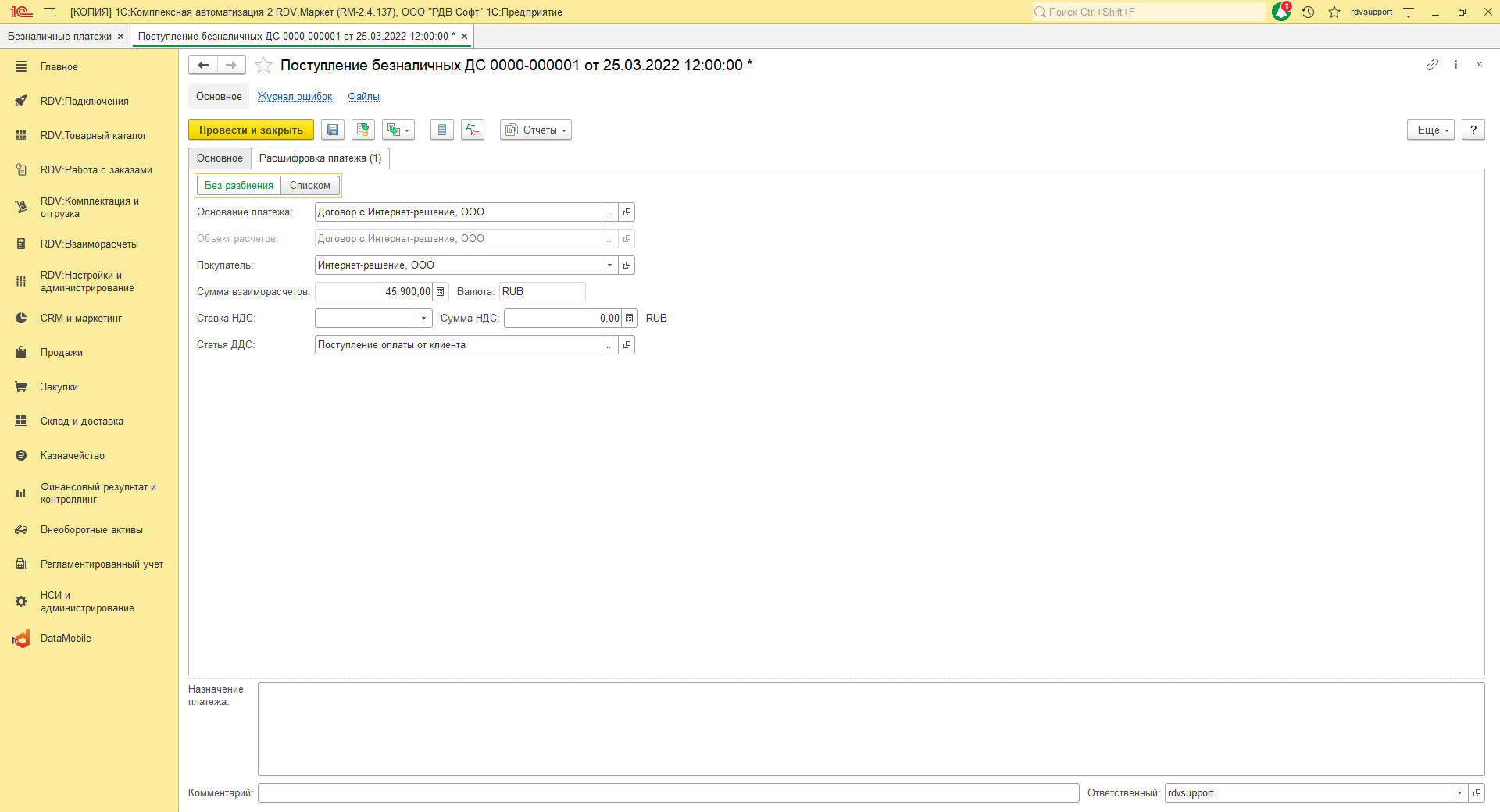This screenshot has height=812, width=1500.
Task: Click the post document icon in toolbar
Action: tap(363, 130)
